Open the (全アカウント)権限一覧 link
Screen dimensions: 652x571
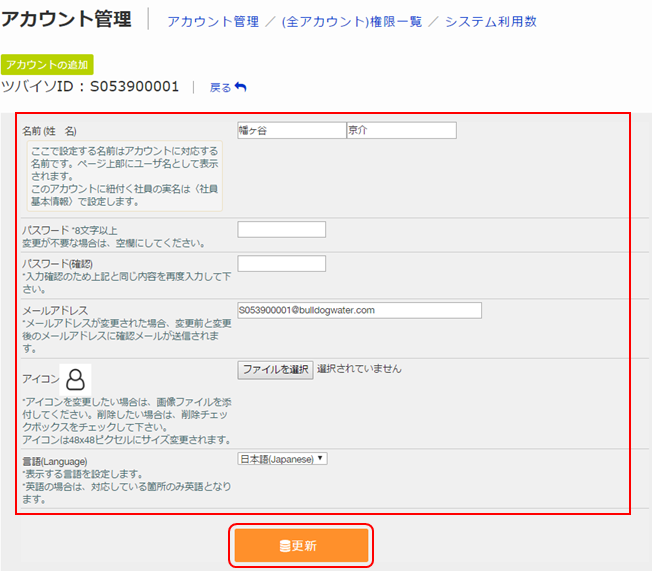[351, 21]
